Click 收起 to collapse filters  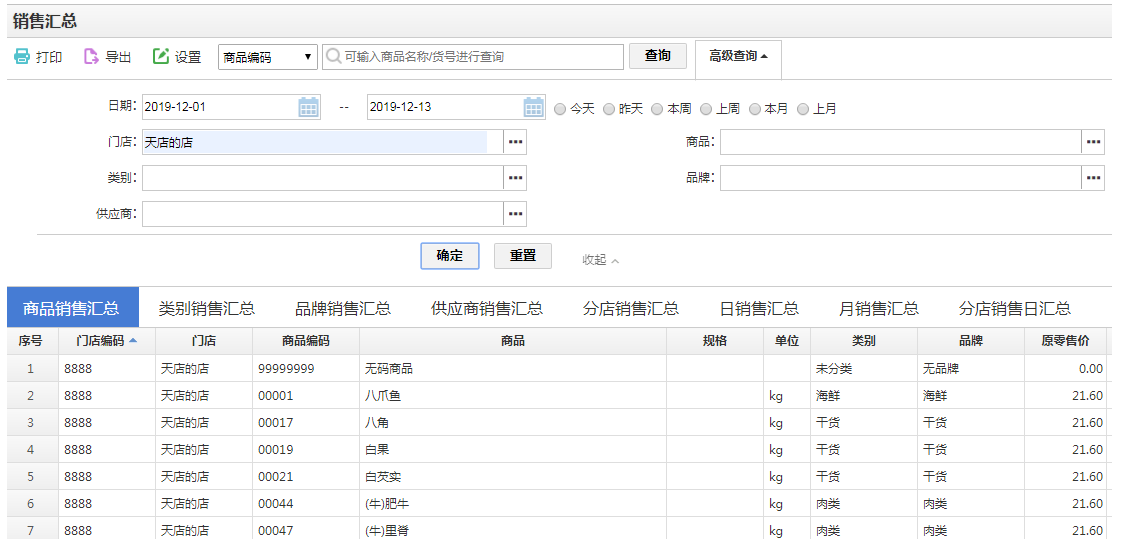pyautogui.click(x=601, y=260)
